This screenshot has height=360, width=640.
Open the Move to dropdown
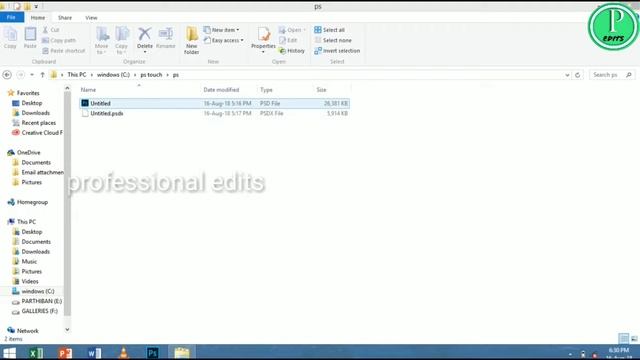[102, 40]
